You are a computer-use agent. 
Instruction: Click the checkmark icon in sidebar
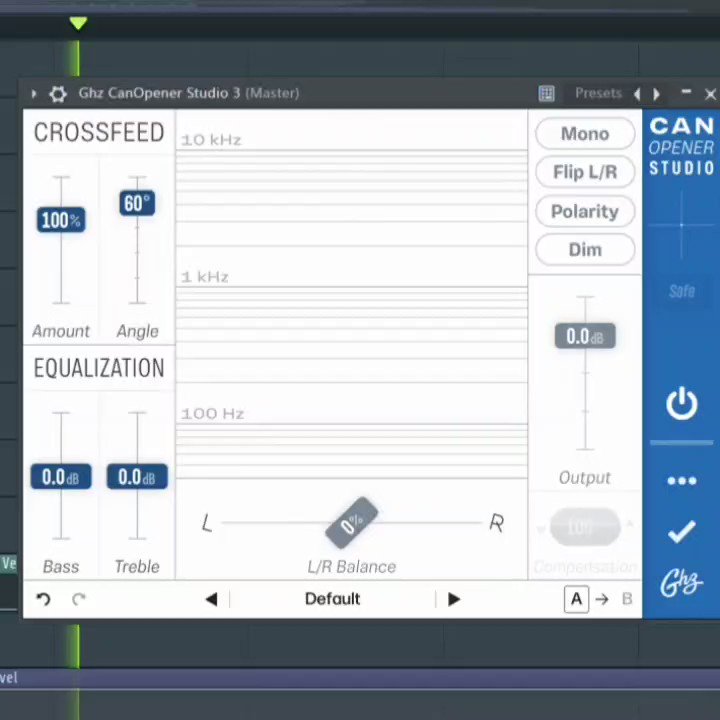(681, 532)
